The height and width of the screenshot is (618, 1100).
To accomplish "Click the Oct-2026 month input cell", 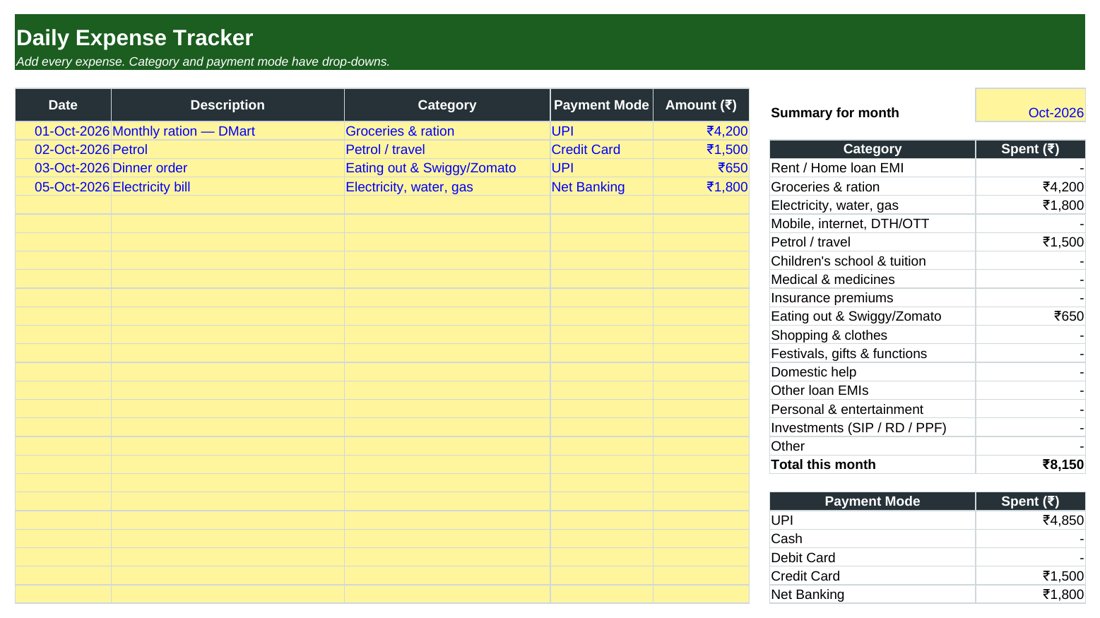I will (x=1030, y=105).
